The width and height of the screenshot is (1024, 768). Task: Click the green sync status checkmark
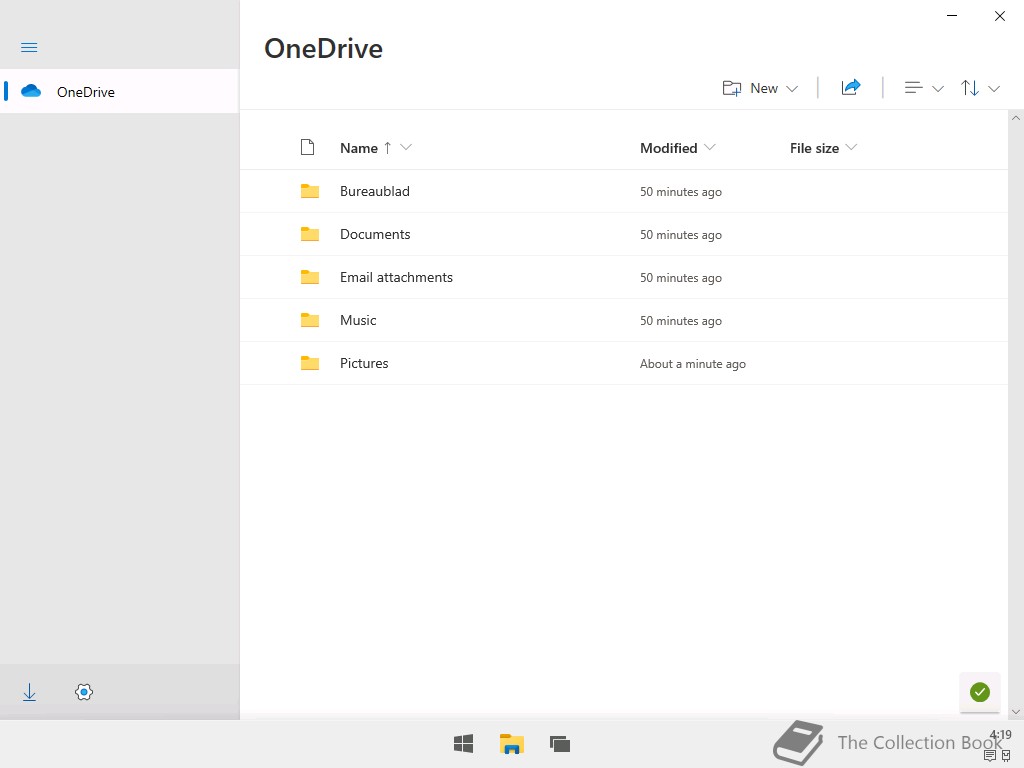click(980, 692)
